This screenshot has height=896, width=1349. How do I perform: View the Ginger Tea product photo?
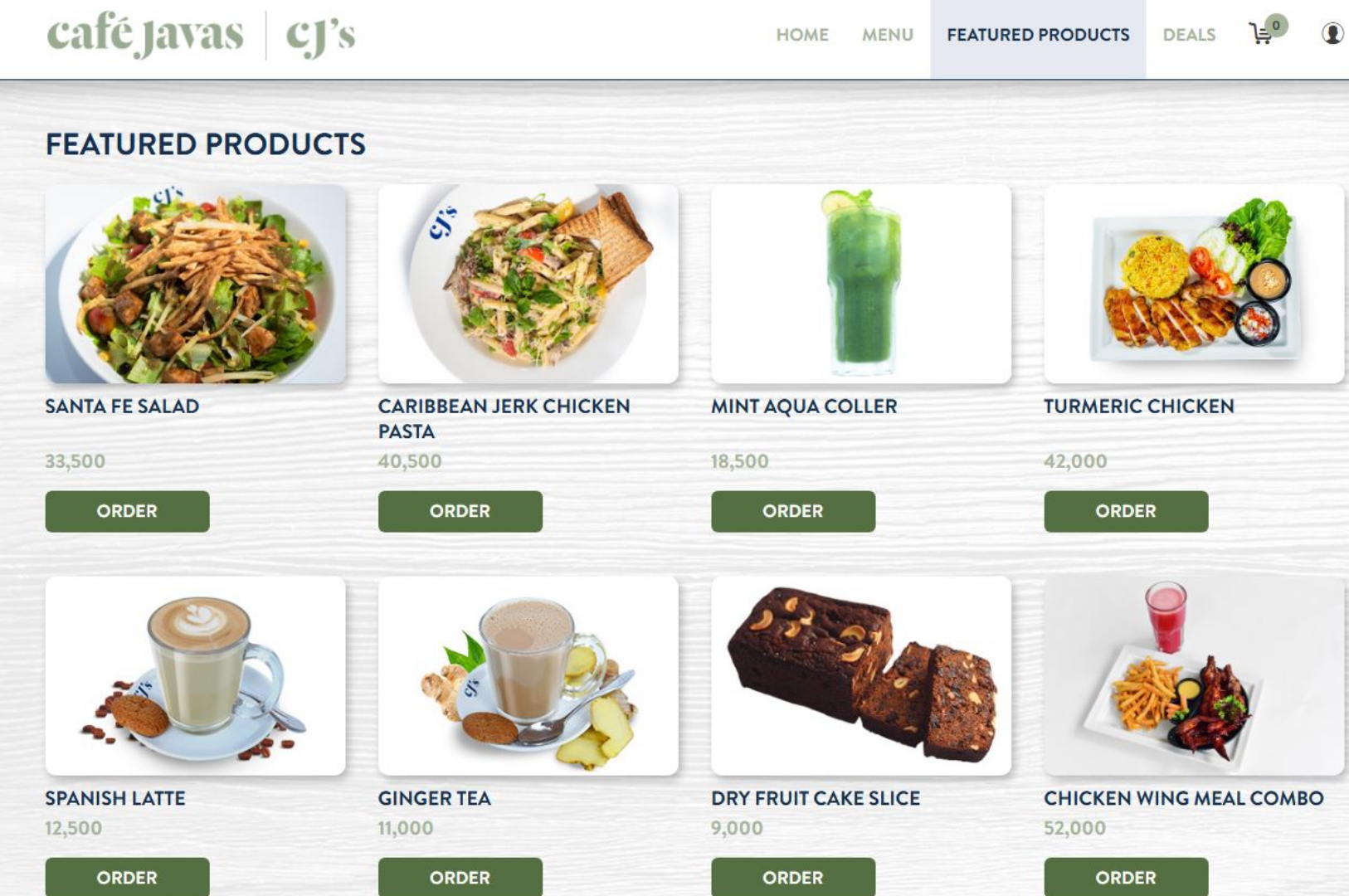click(x=528, y=675)
